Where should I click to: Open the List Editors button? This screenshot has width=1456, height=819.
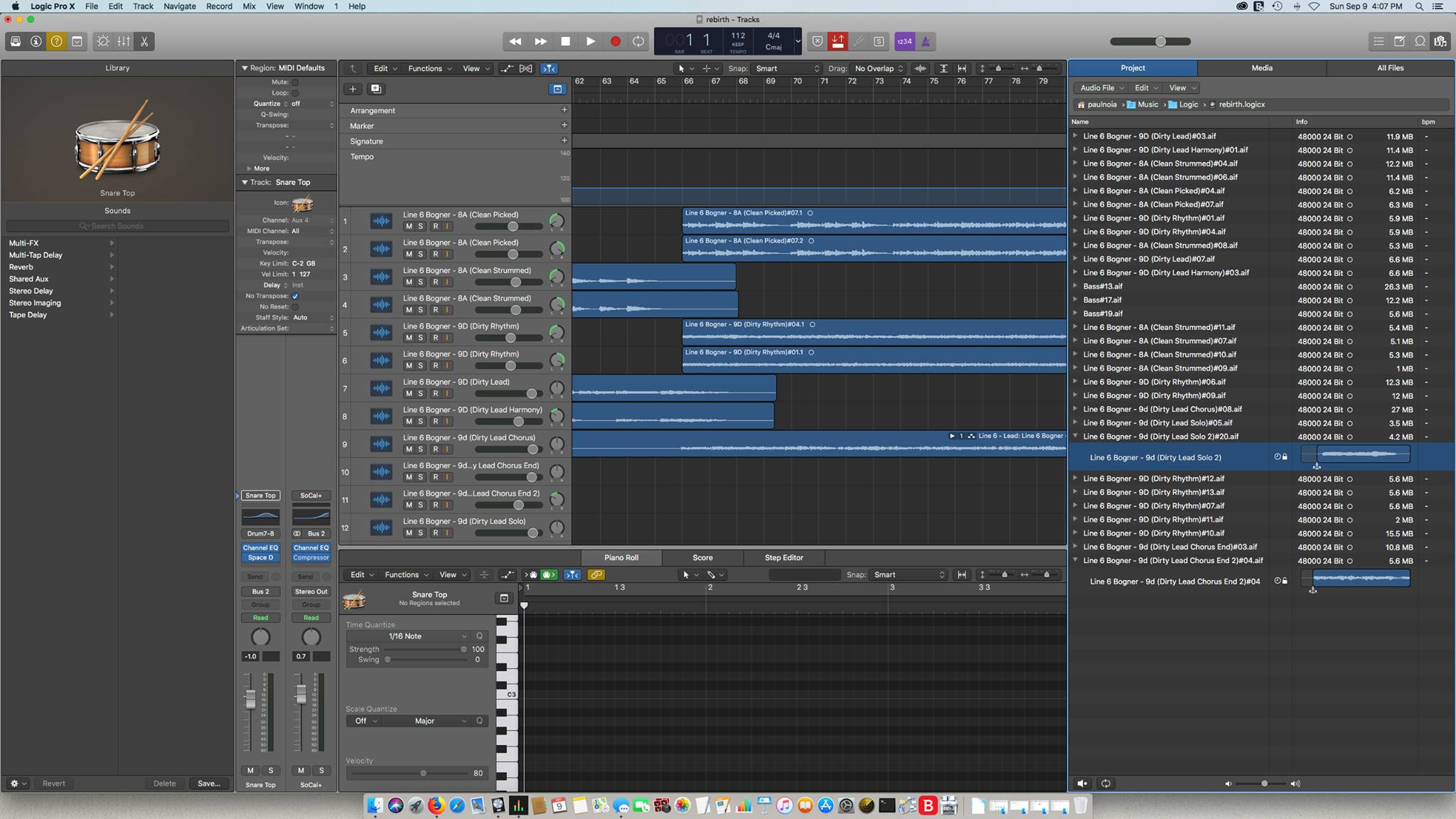(1379, 41)
